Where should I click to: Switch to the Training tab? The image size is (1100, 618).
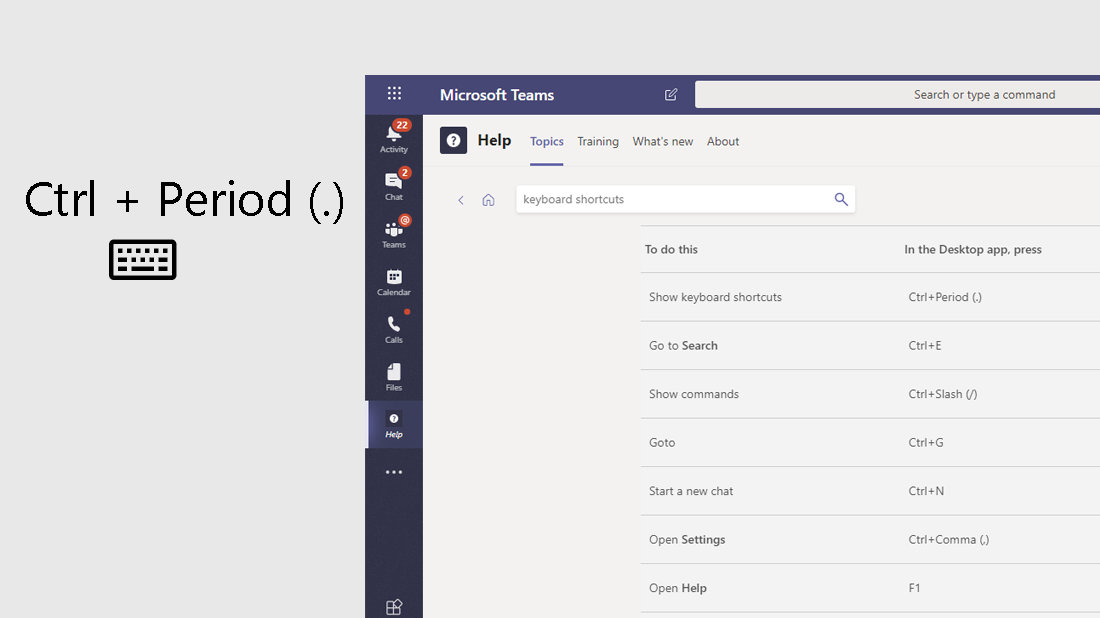pyautogui.click(x=598, y=142)
